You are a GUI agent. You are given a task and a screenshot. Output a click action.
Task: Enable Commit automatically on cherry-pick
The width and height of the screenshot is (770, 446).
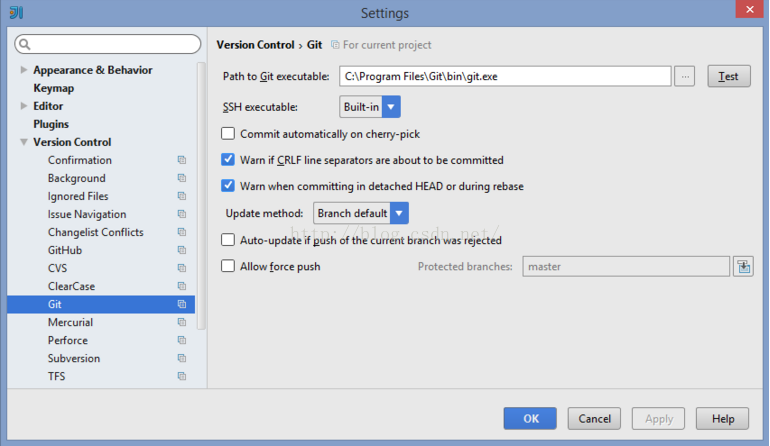[228, 133]
